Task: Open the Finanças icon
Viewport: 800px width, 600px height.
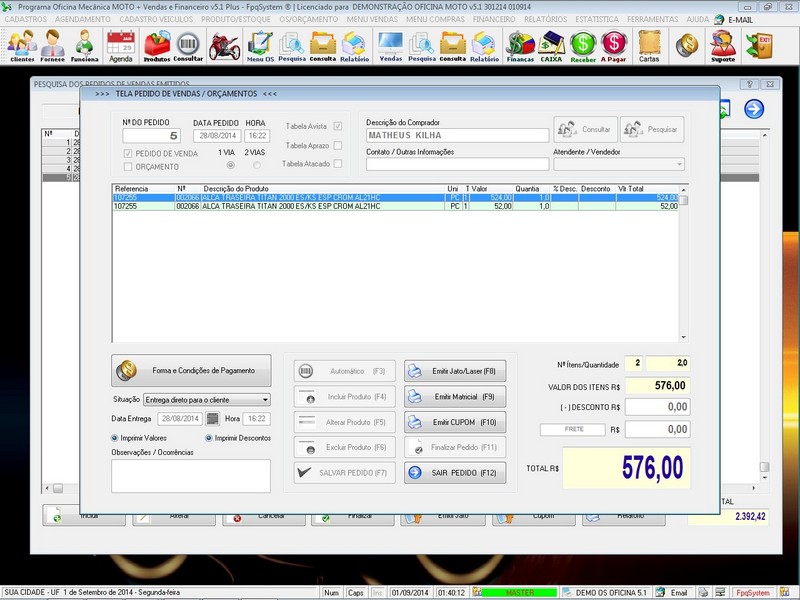Action: (520, 46)
